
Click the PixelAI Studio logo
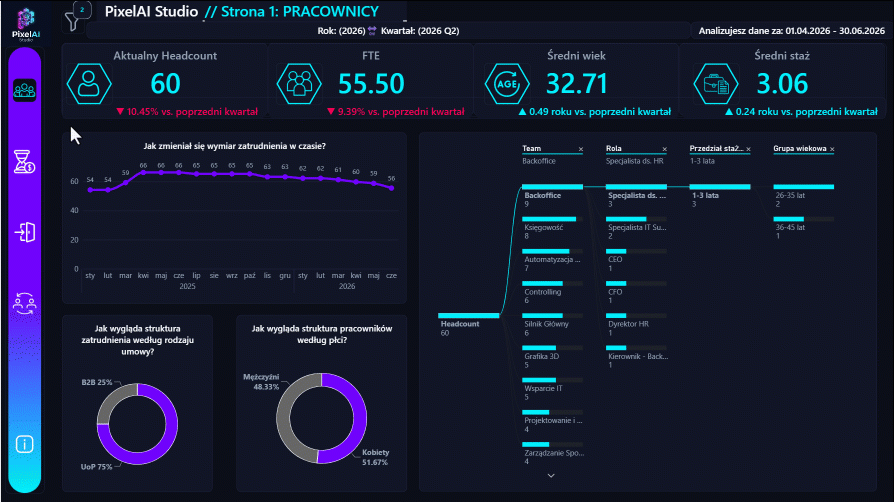pos(26,24)
